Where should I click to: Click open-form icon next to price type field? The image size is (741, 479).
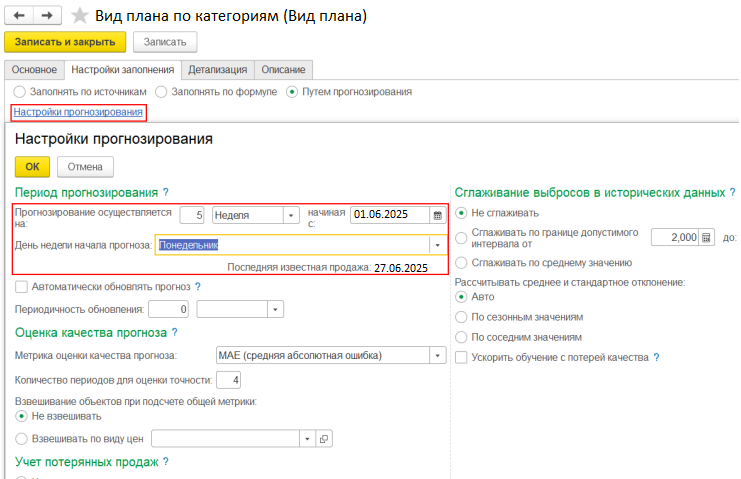point(323,438)
